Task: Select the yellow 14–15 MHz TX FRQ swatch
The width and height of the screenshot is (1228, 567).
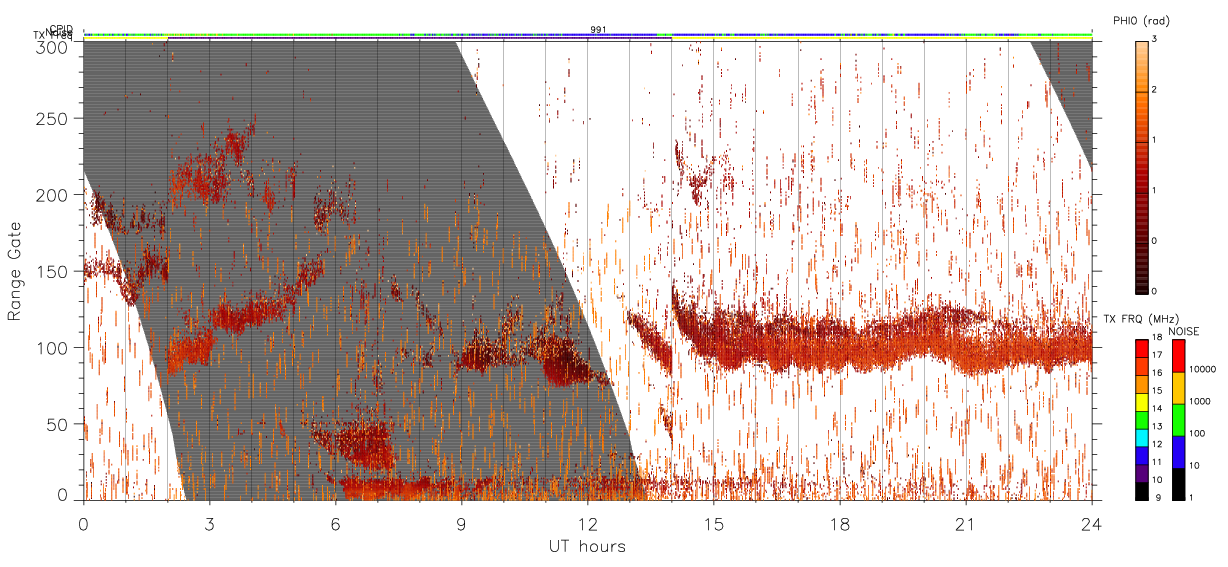Action: [x=1142, y=402]
